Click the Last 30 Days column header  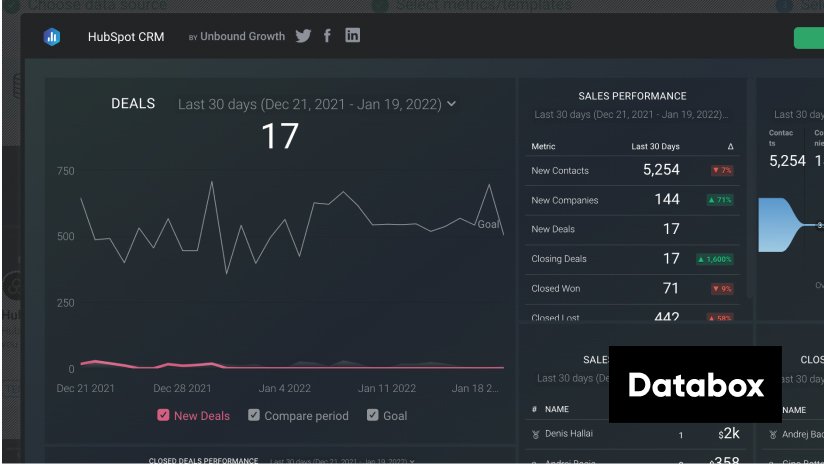[x=655, y=147]
